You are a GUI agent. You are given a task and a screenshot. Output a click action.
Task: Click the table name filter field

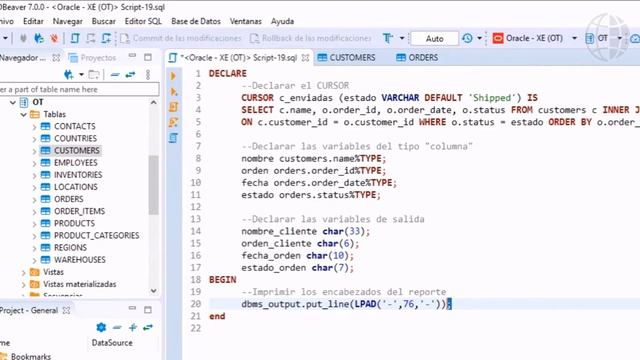coord(79,89)
